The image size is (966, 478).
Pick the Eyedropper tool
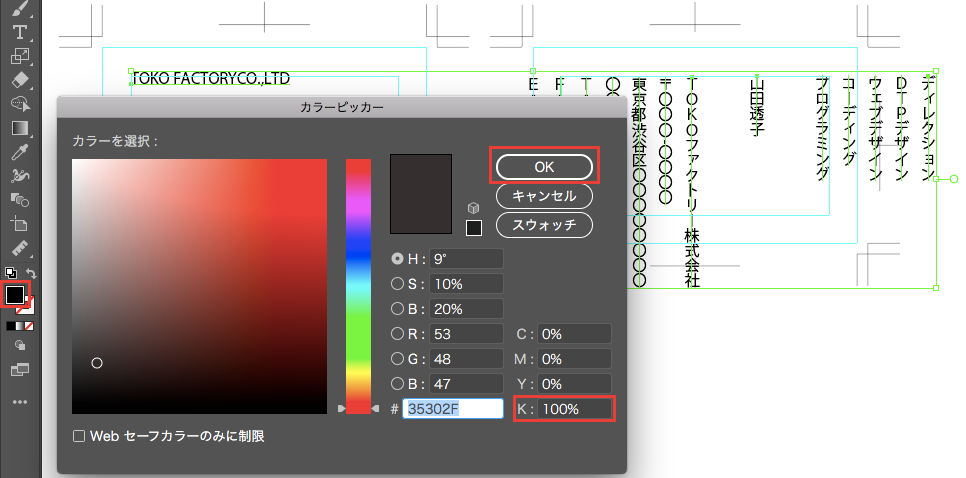pos(19,152)
